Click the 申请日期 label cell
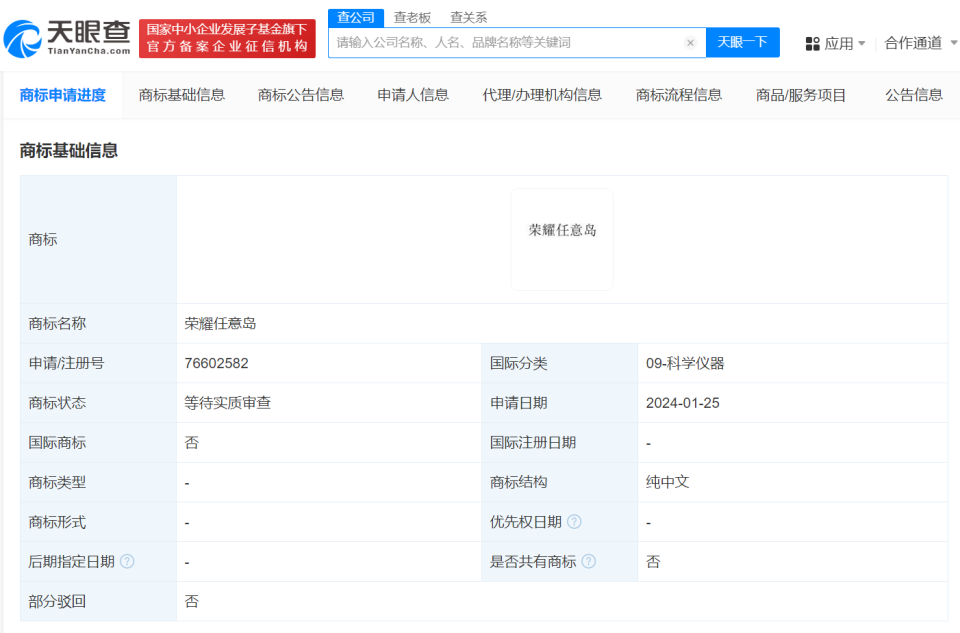This screenshot has height=633, width=960. [560, 403]
